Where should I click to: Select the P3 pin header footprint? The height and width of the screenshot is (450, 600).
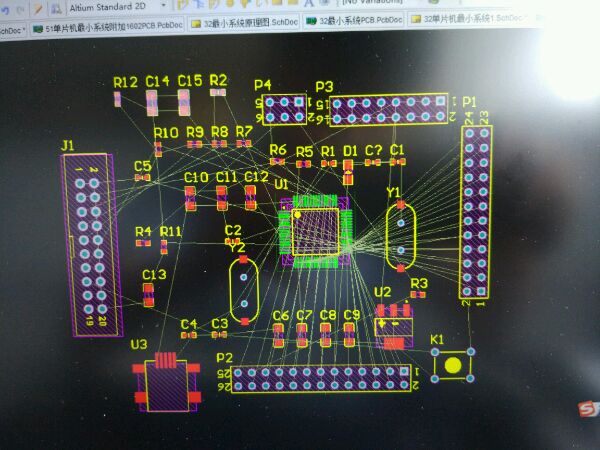tap(388, 109)
